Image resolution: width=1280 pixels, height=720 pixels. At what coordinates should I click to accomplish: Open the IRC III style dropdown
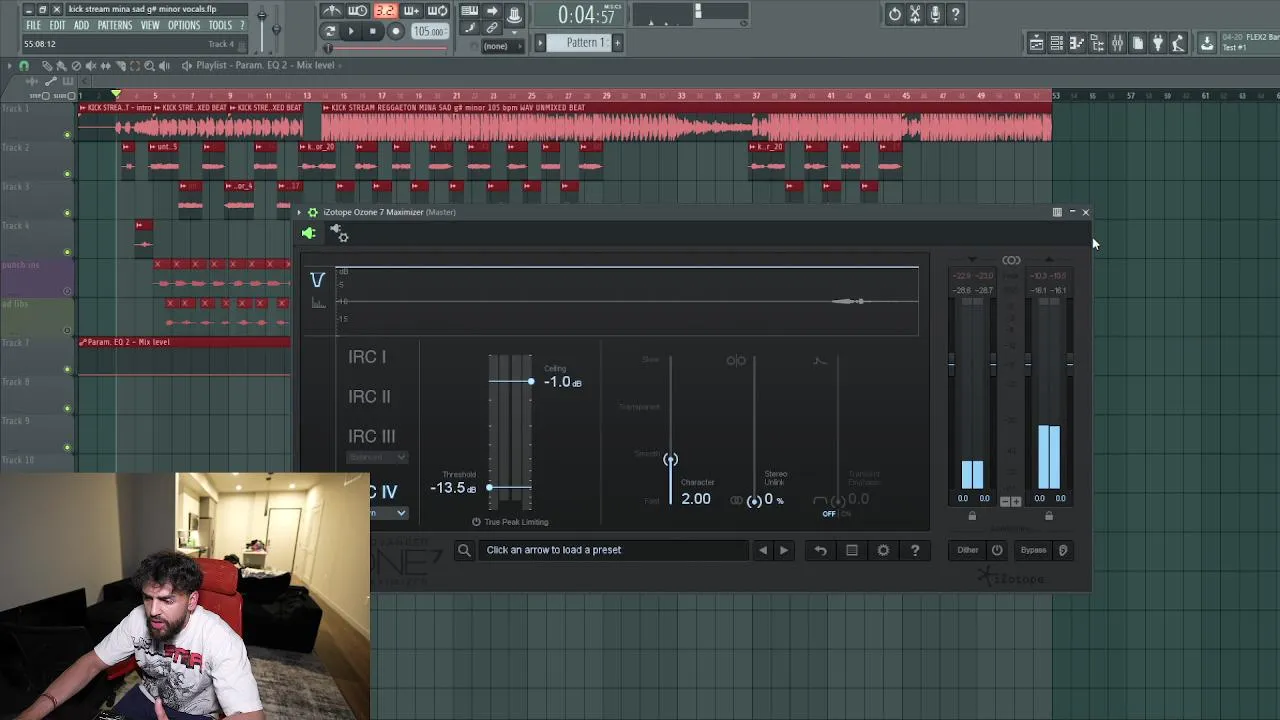click(377, 457)
